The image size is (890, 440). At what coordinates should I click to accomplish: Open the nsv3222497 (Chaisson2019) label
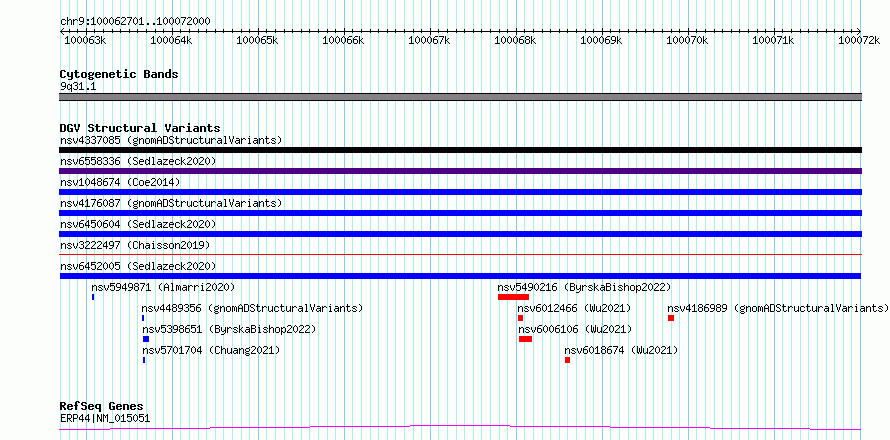135,245
